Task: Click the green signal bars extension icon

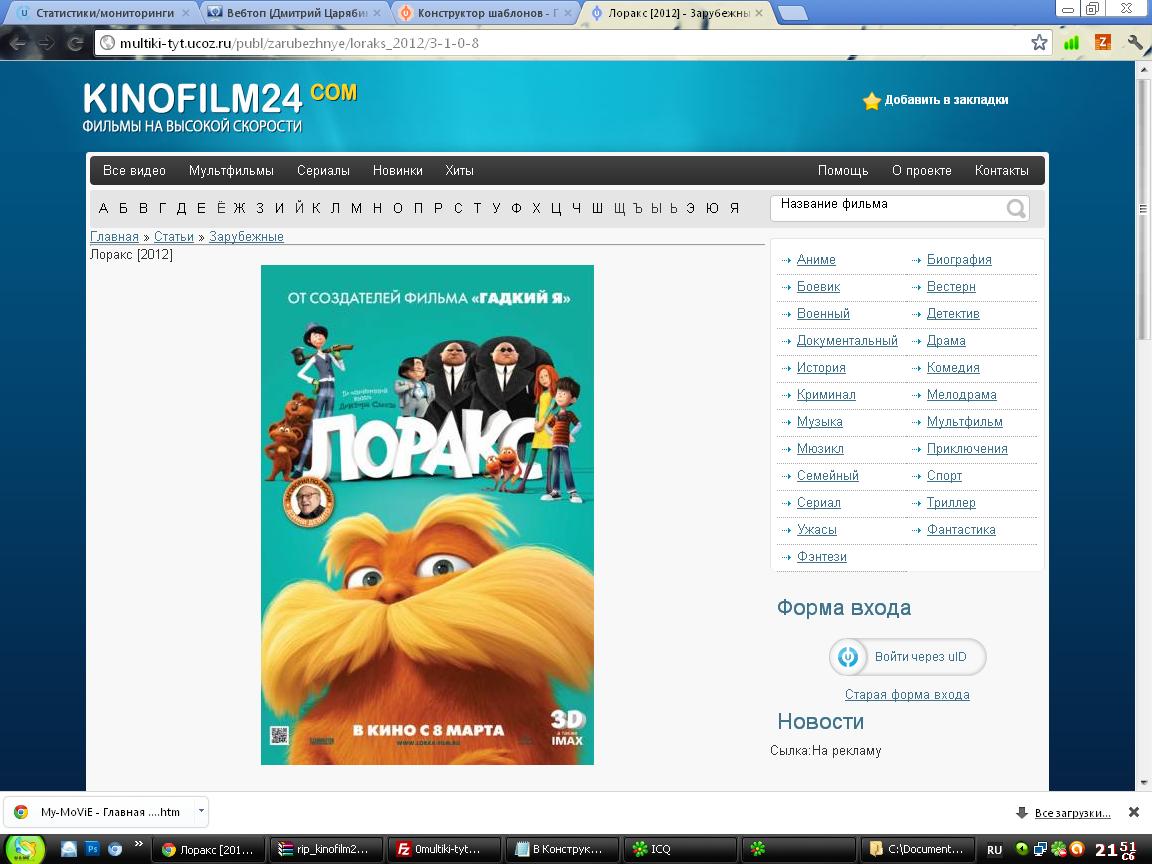Action: click(1071, 43)
